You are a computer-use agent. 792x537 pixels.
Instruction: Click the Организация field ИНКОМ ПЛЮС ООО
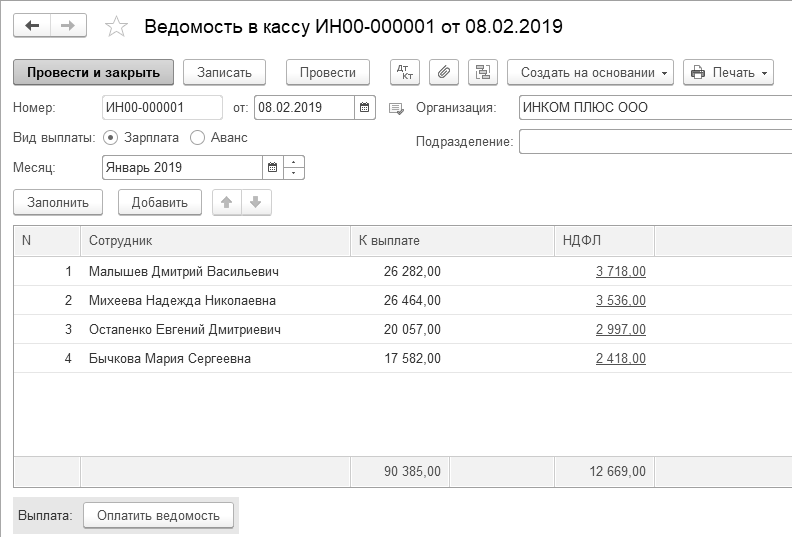[x=656, y=108]
